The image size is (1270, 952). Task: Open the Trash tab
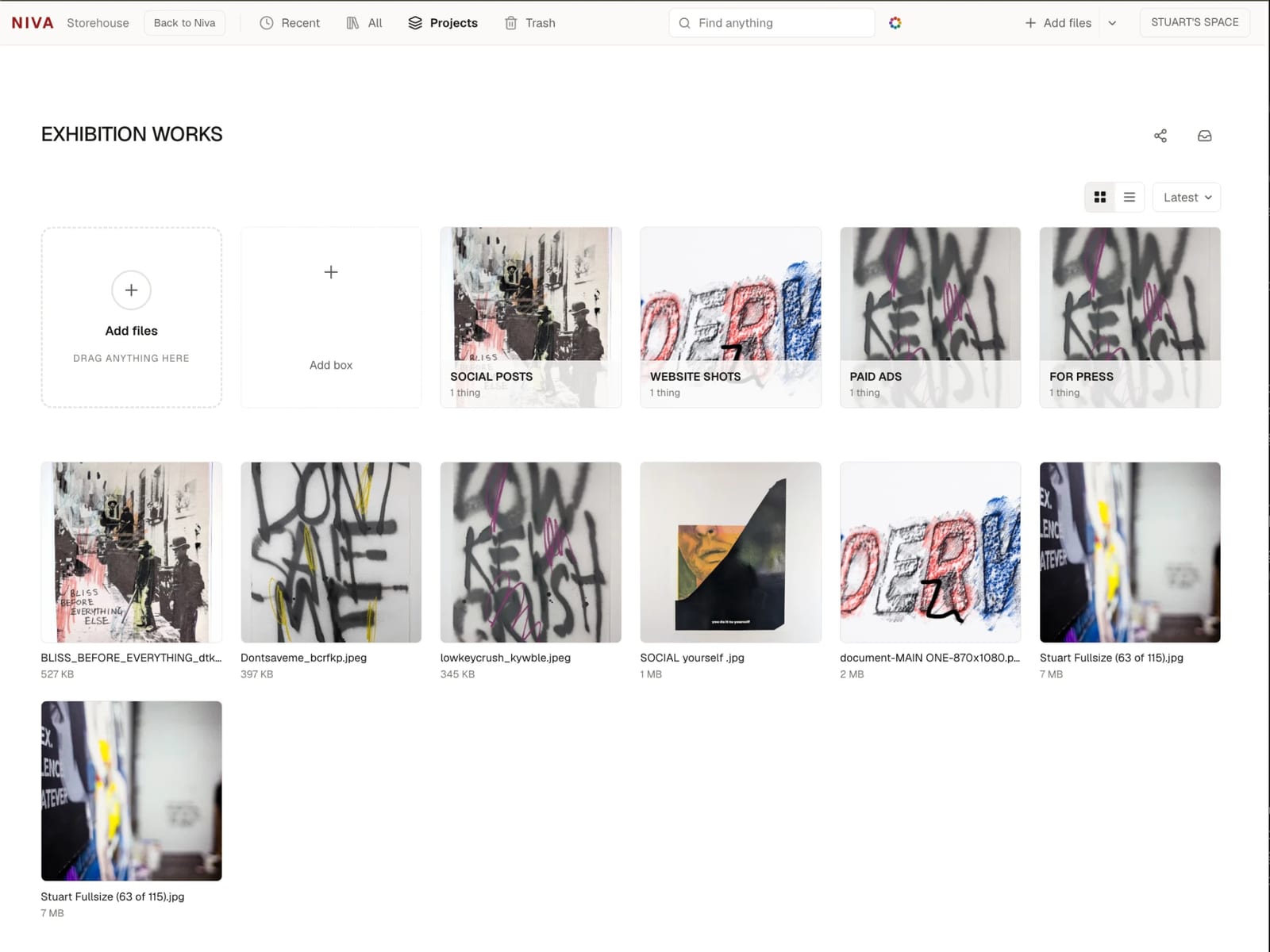point(529,23)
